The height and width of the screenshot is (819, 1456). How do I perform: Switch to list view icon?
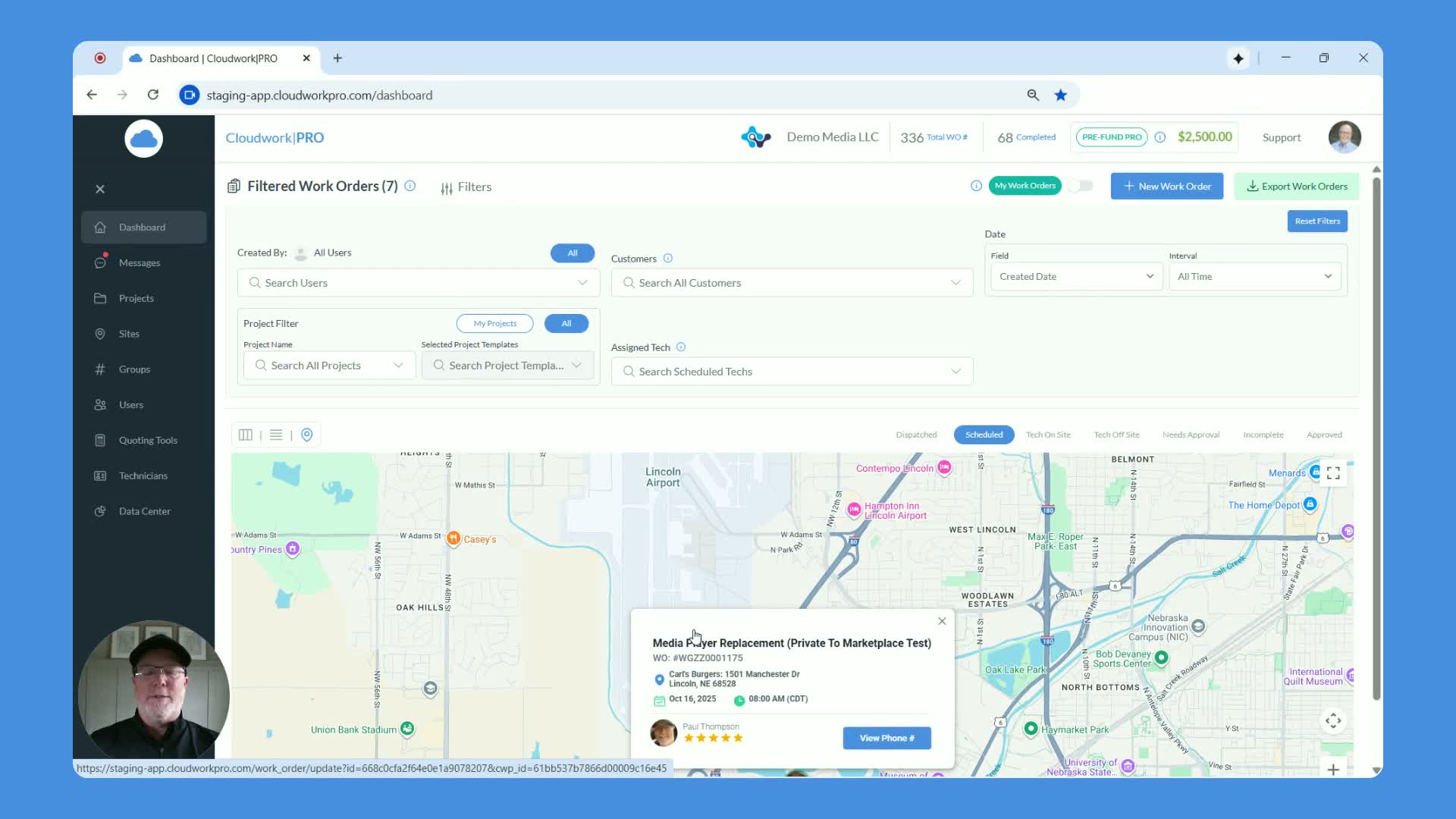pyautogui.click(x=276, y=435)
